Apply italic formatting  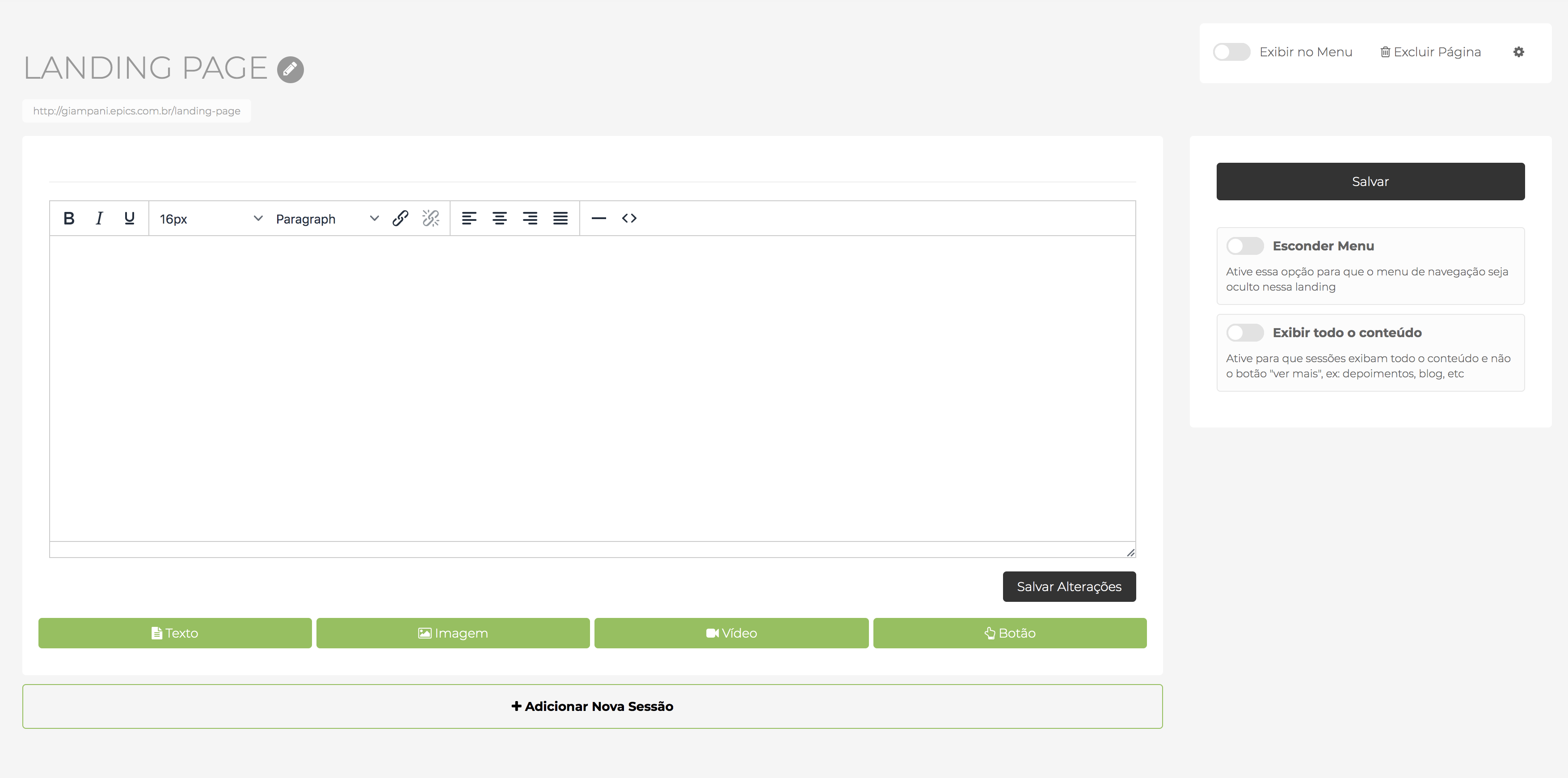click(x=99, y=218)
